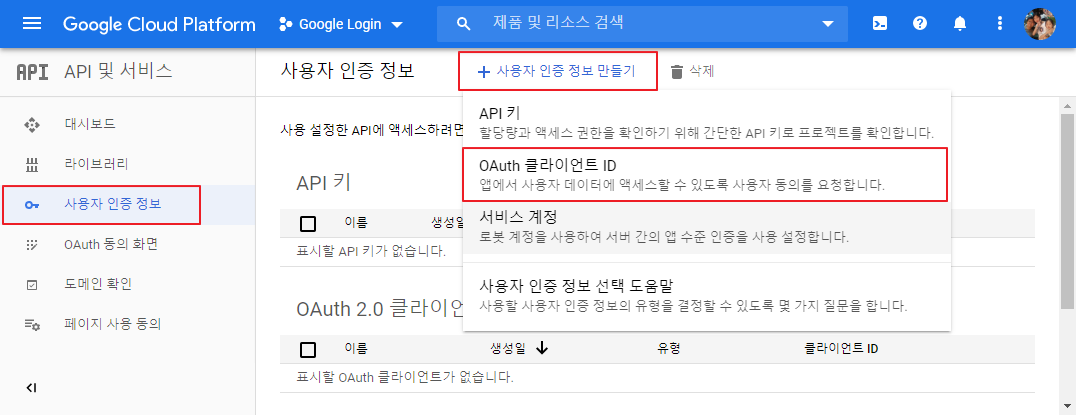Viewport: 1076px width, 415px height.
Task: Click the 삭제 button
Action: 692,71
